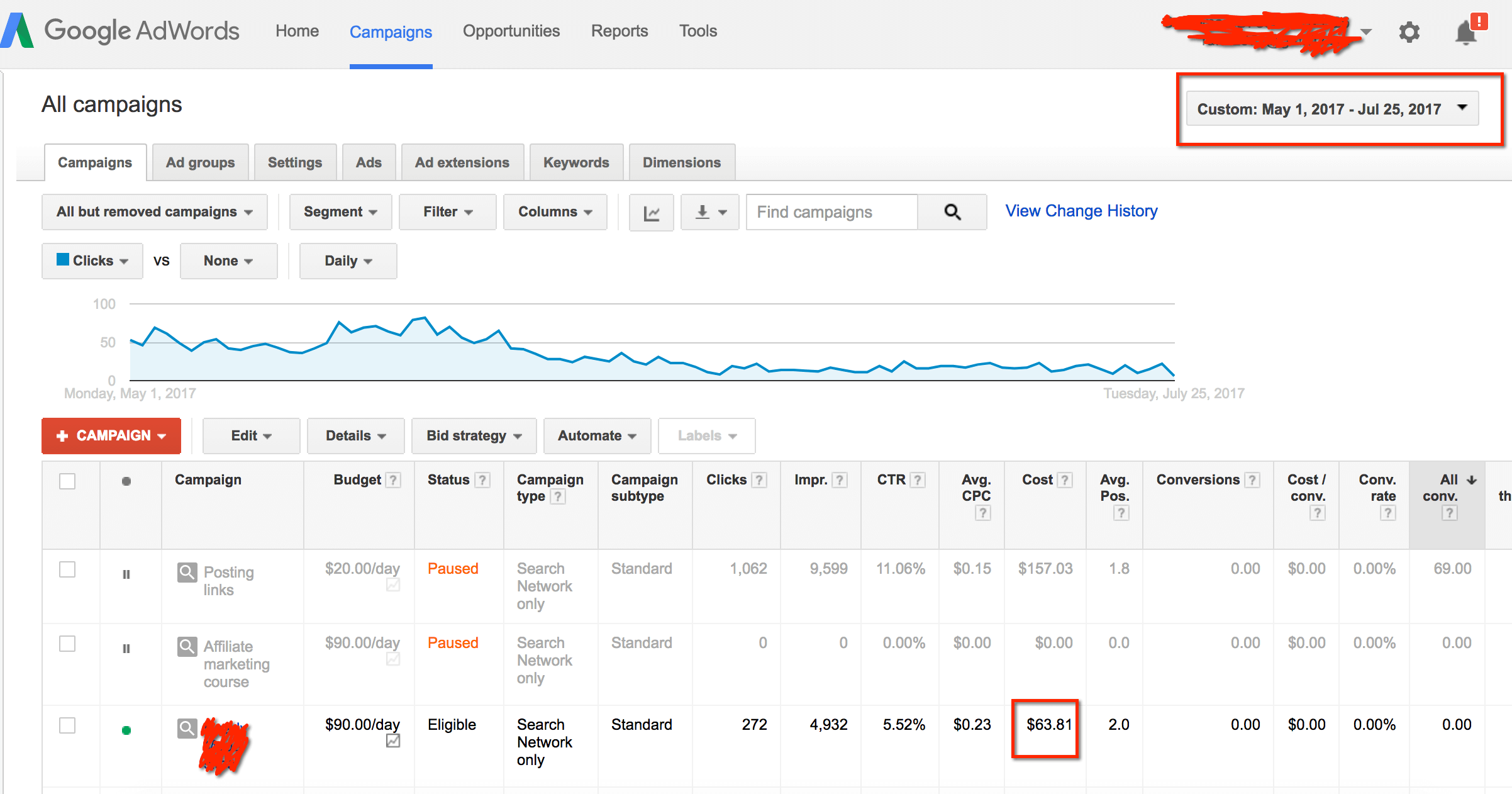The image size is (1512, 794).
Task: Open the settings gear menu
Action: pos(1409,31)
